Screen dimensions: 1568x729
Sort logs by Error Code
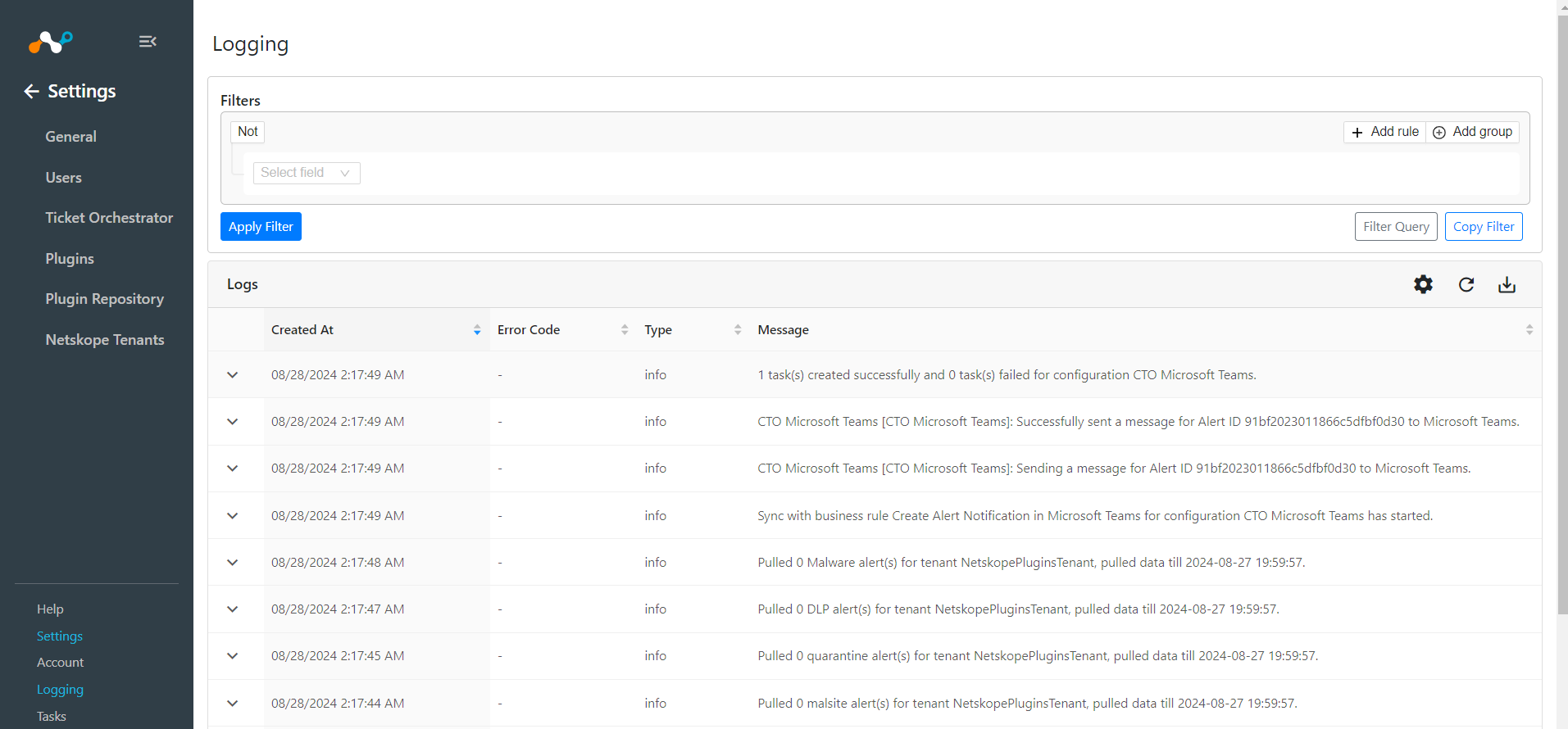[625, 330]
